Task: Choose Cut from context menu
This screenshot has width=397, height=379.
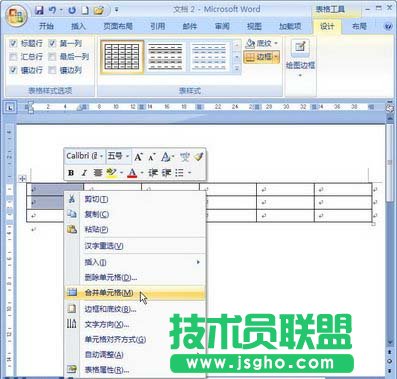Action: [x=134, y=199]
